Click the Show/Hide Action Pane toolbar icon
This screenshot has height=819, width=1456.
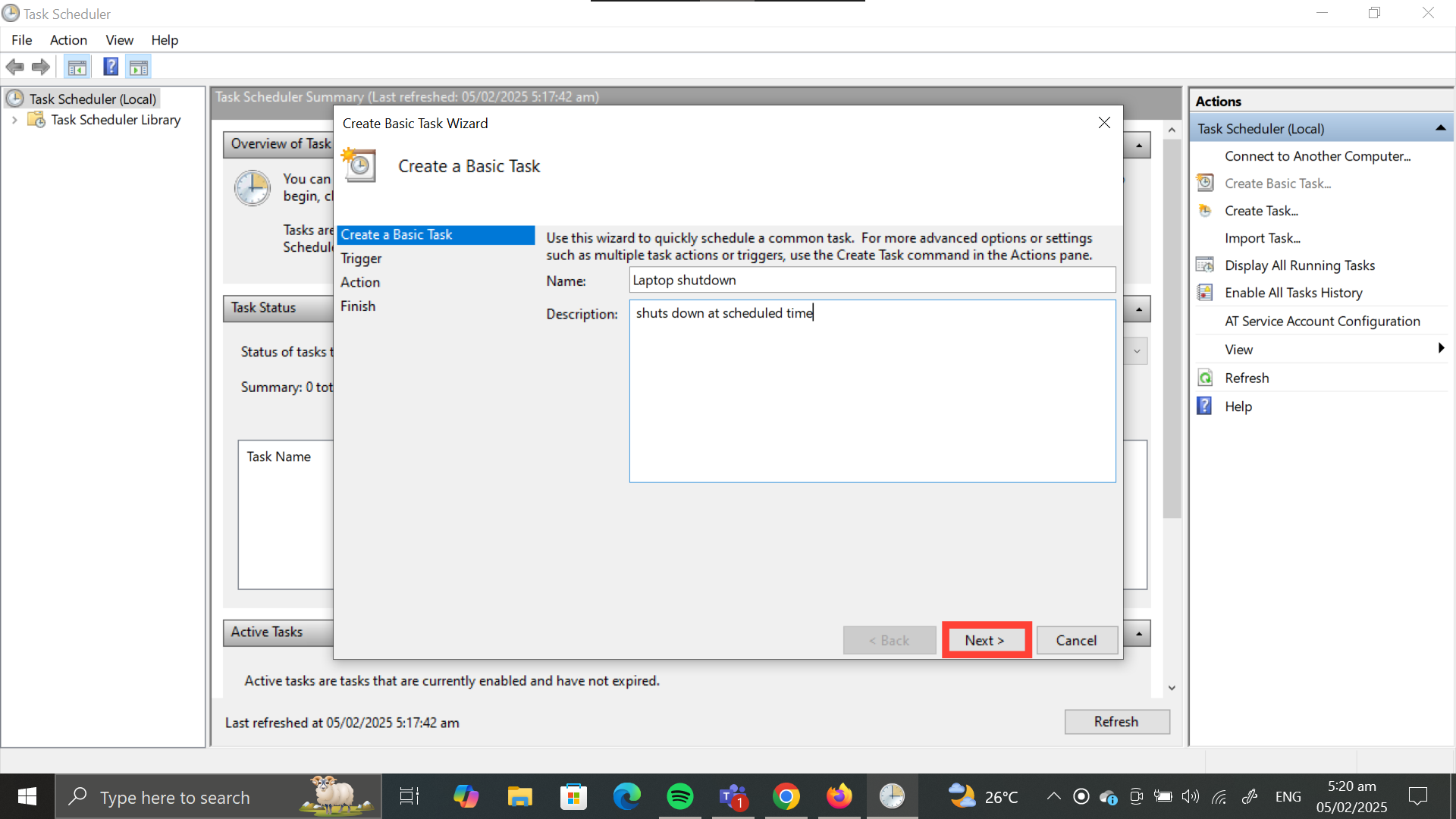139,67
